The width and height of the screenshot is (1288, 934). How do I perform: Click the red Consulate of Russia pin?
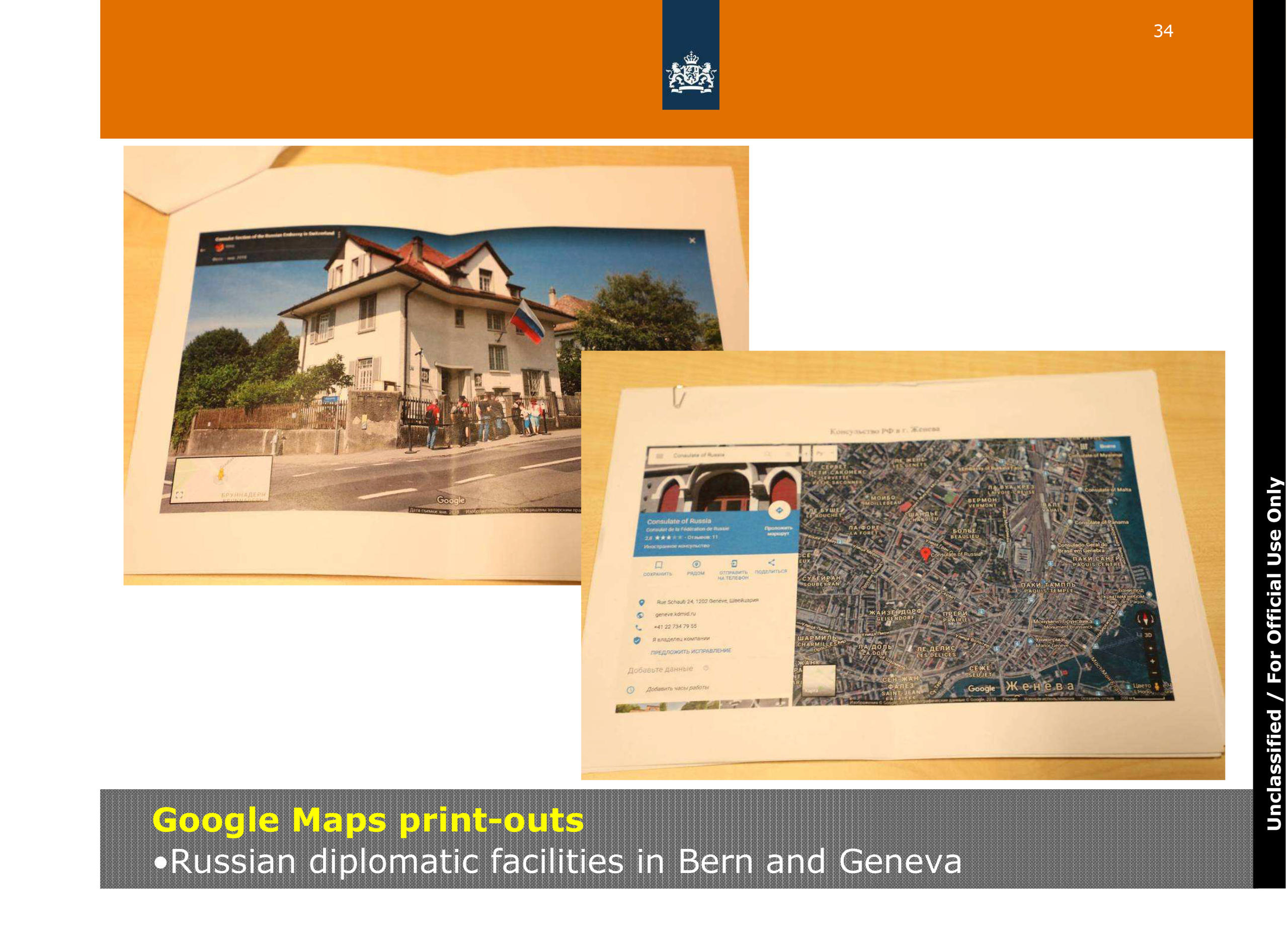(925, 554)
